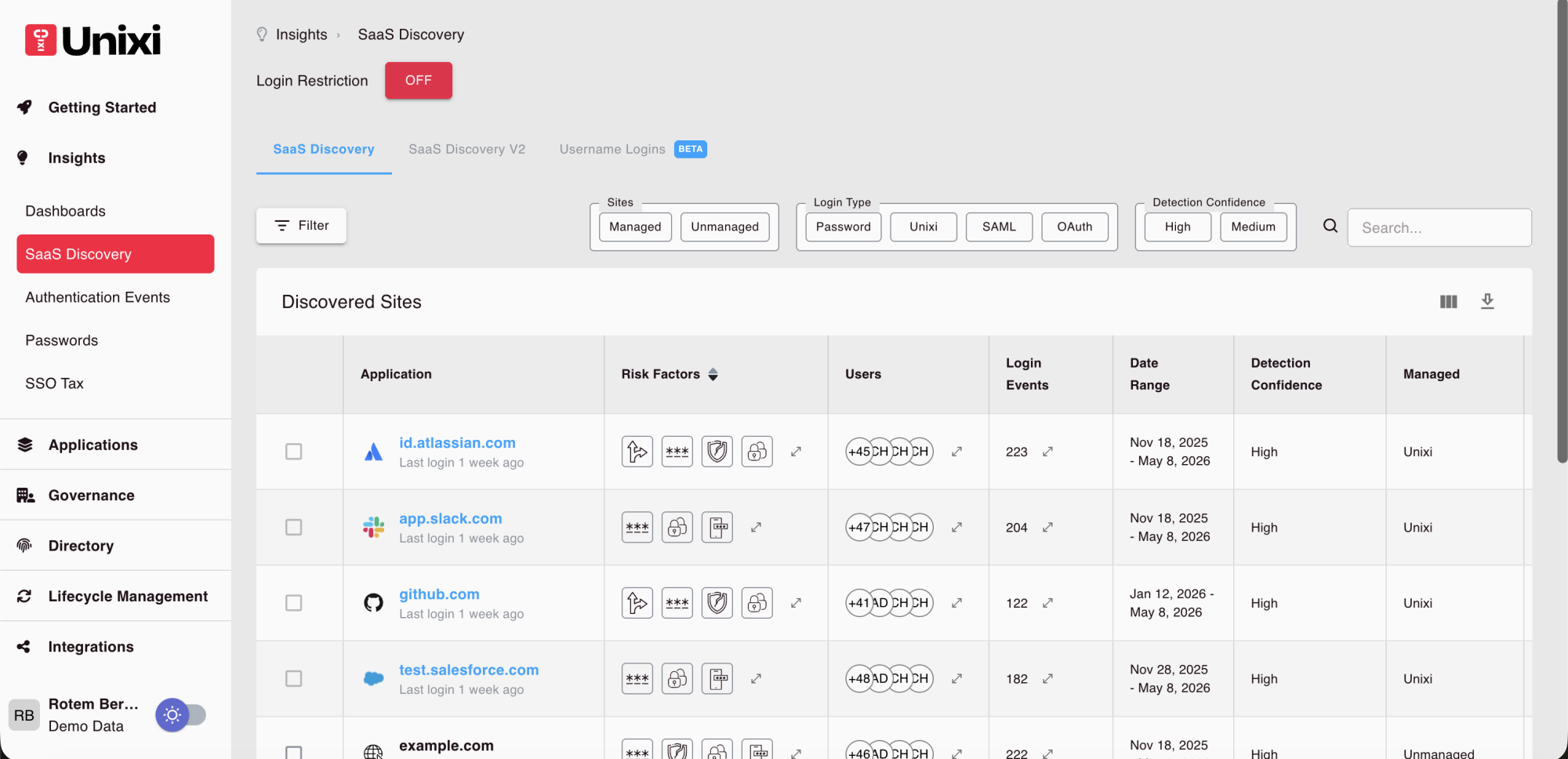Expand id.atlassian.com users list

[x=956, y=452]
